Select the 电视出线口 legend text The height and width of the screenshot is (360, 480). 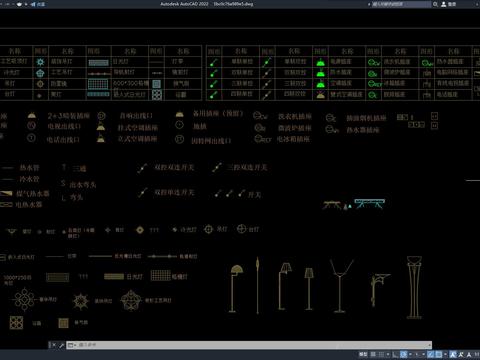coord(64,127)
